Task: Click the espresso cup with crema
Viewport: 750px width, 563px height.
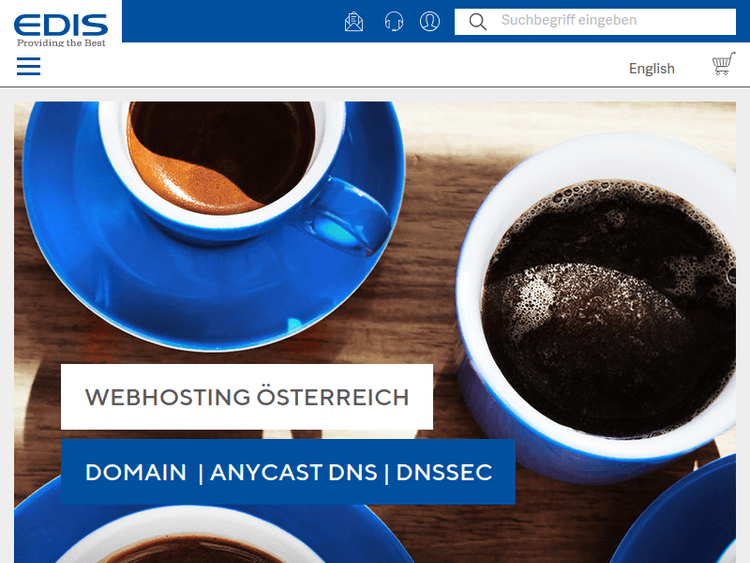Action: point(222,158)
